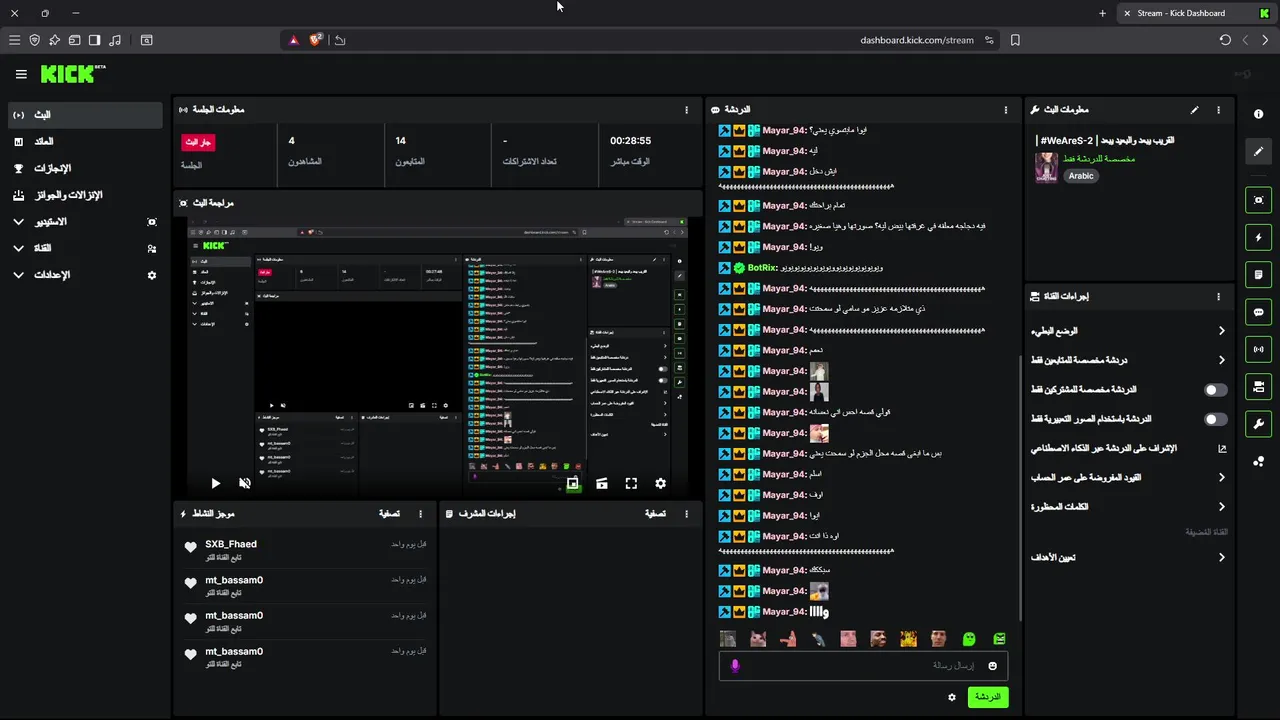1280x720 pixels.
Task: Open moderator actions panel three-dot menu
Action: [686, 514]
